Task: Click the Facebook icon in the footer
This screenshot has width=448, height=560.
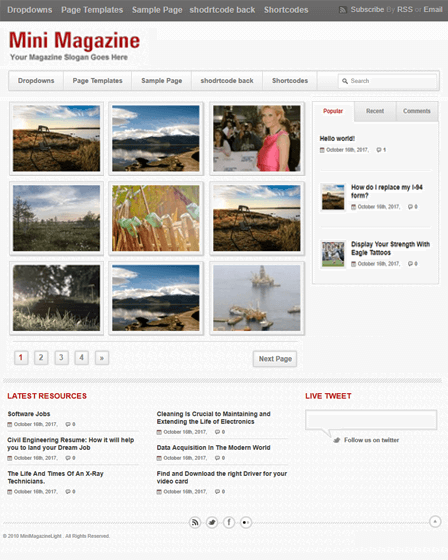Action: tap(229, 522)
